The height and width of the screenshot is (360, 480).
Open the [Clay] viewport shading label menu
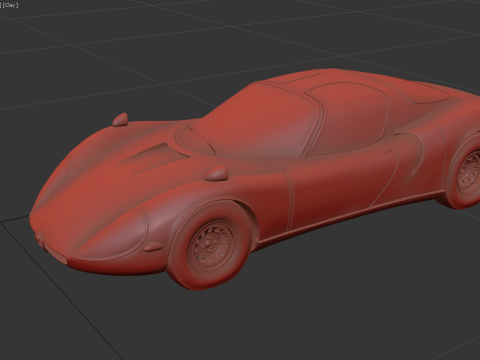pyautogui.click(x=10, y=5)
